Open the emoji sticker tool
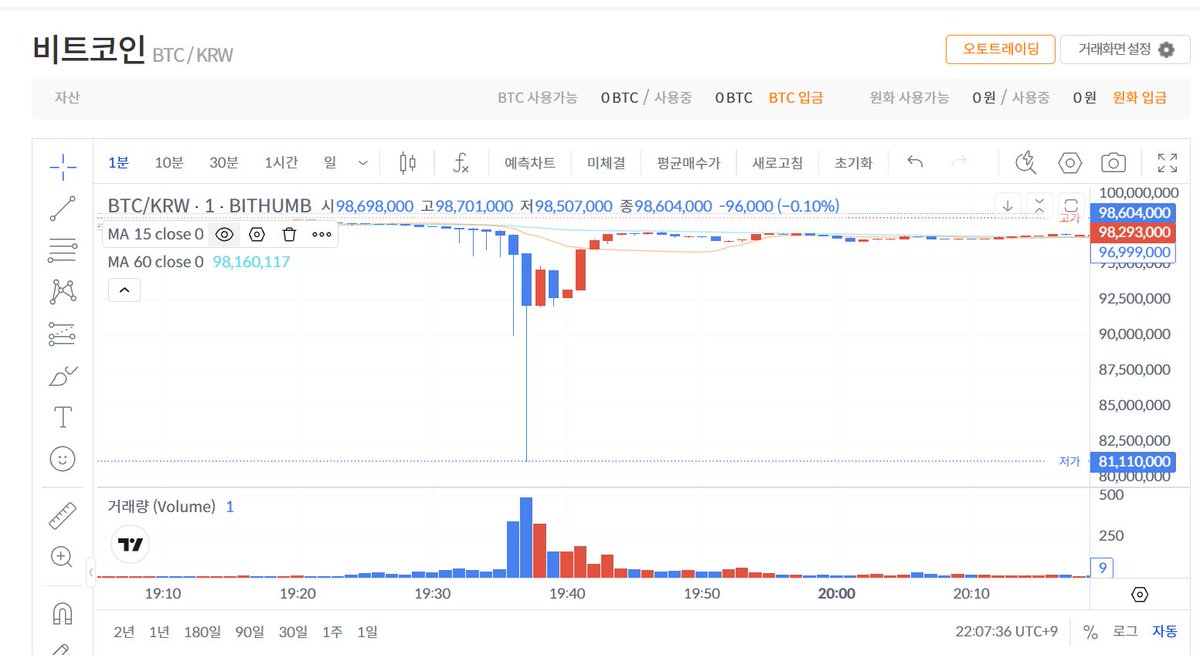Viewport: 1200px width, 665px height. click(x=63, y=458)
